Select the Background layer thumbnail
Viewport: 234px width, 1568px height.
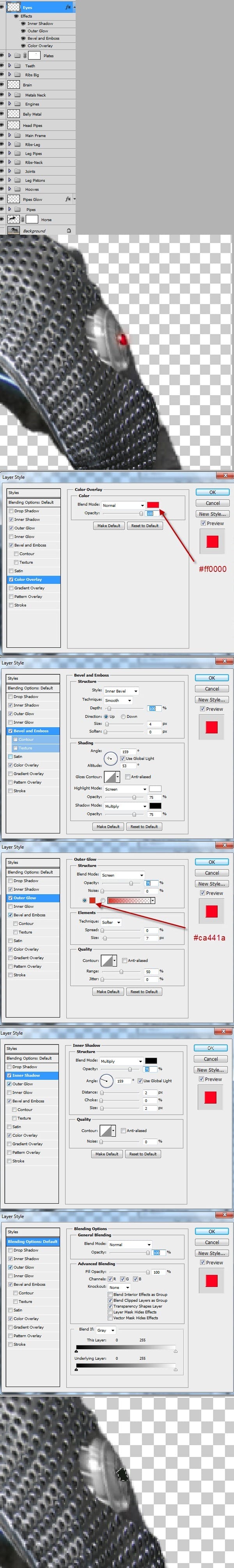coord(13,231)
